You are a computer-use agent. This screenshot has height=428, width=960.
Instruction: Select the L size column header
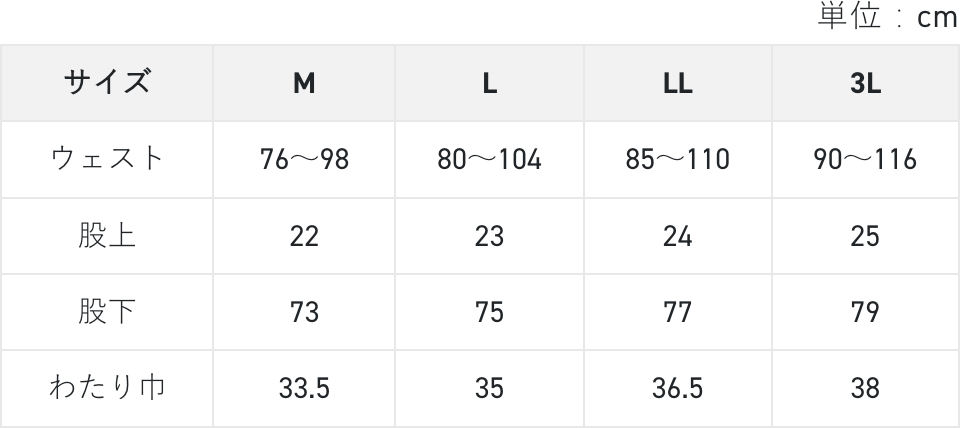click(489, 84)
